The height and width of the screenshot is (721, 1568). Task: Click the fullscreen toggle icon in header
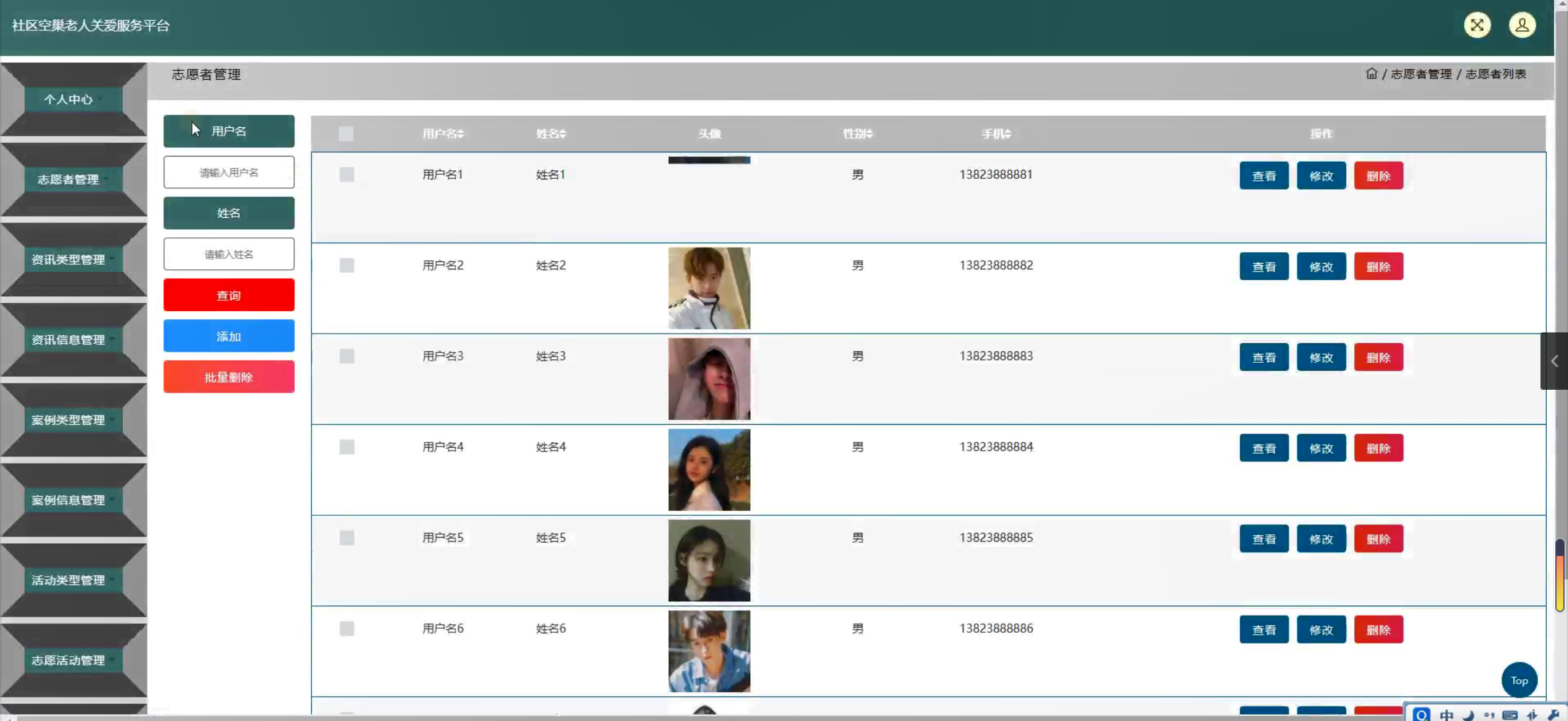click(1477, 25)
